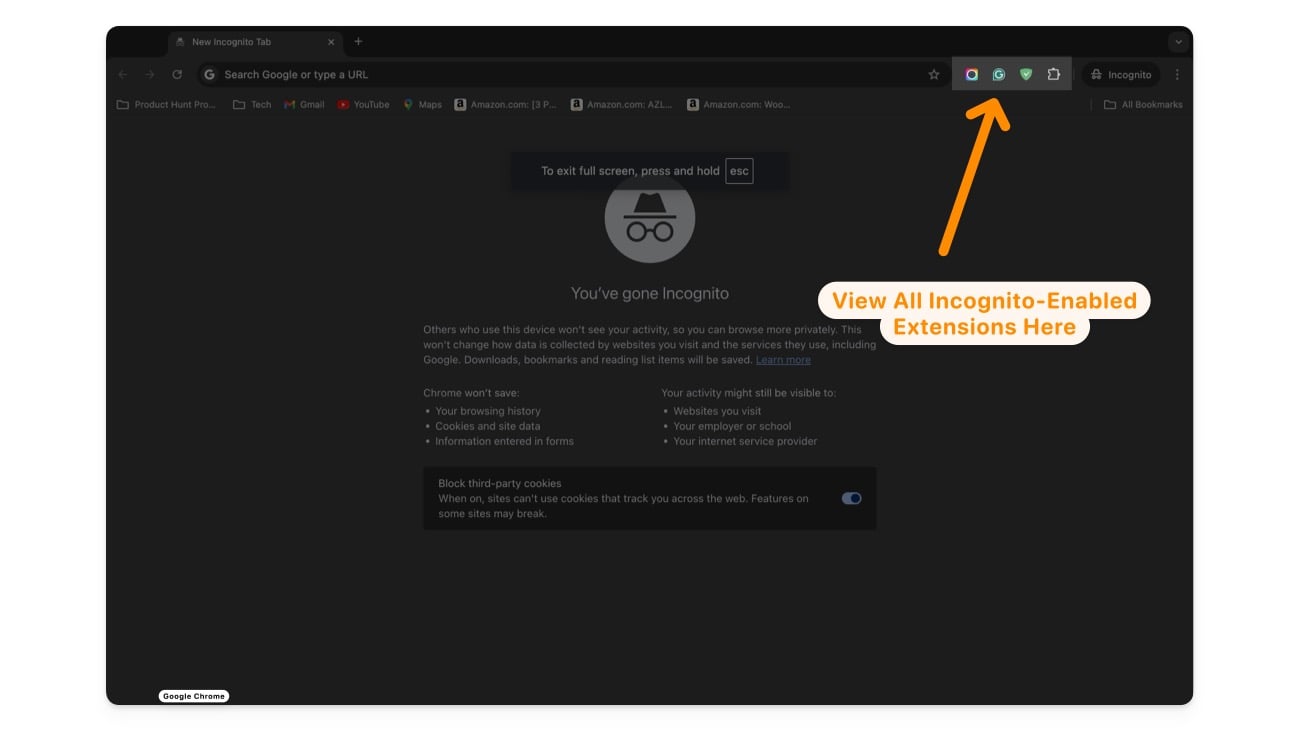This screenshot has height=731, width=1300.
Task: Click the forward navigation arrow
Action: click(150, 75)
